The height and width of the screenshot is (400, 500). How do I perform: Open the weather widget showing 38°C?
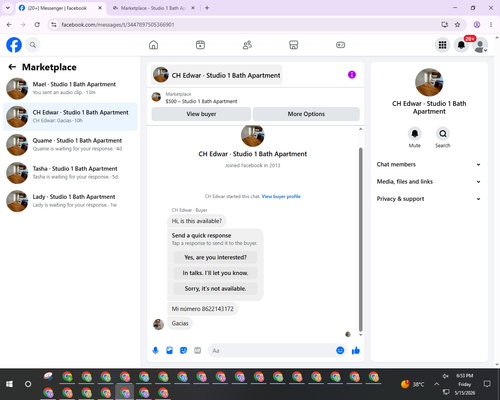tap(413, 384)
